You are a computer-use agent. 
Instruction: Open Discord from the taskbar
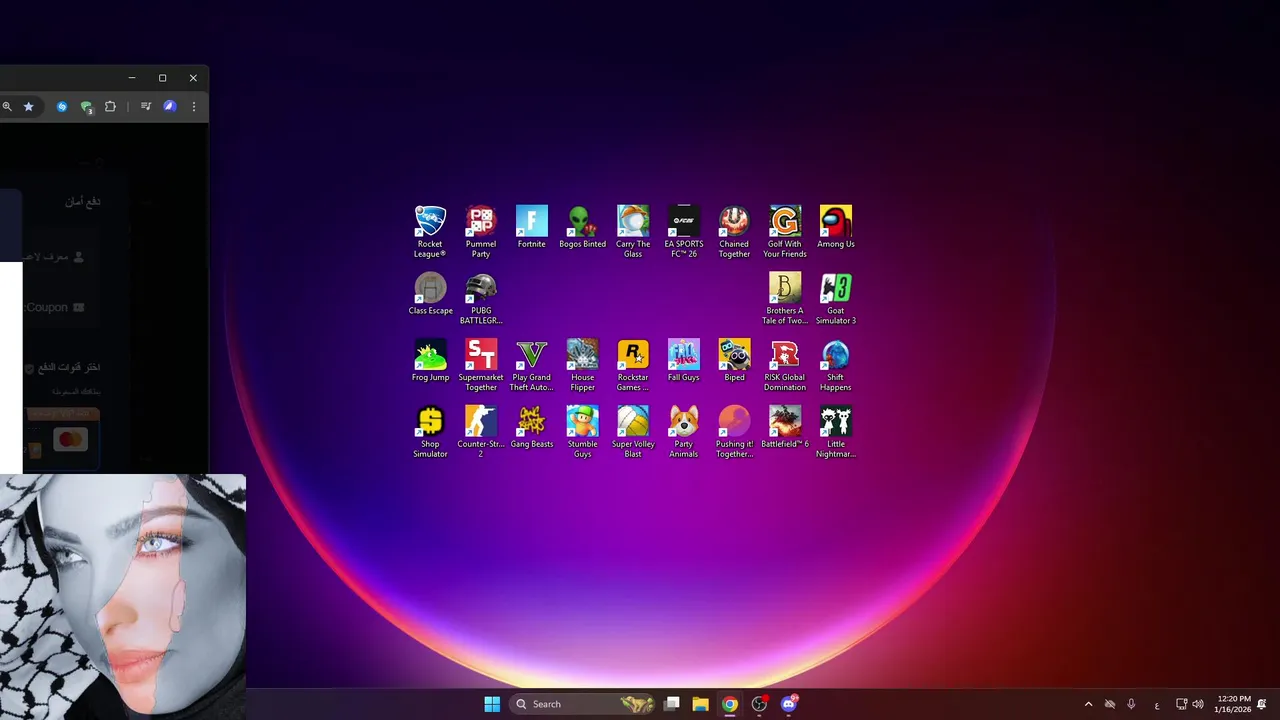click(788, 704)
